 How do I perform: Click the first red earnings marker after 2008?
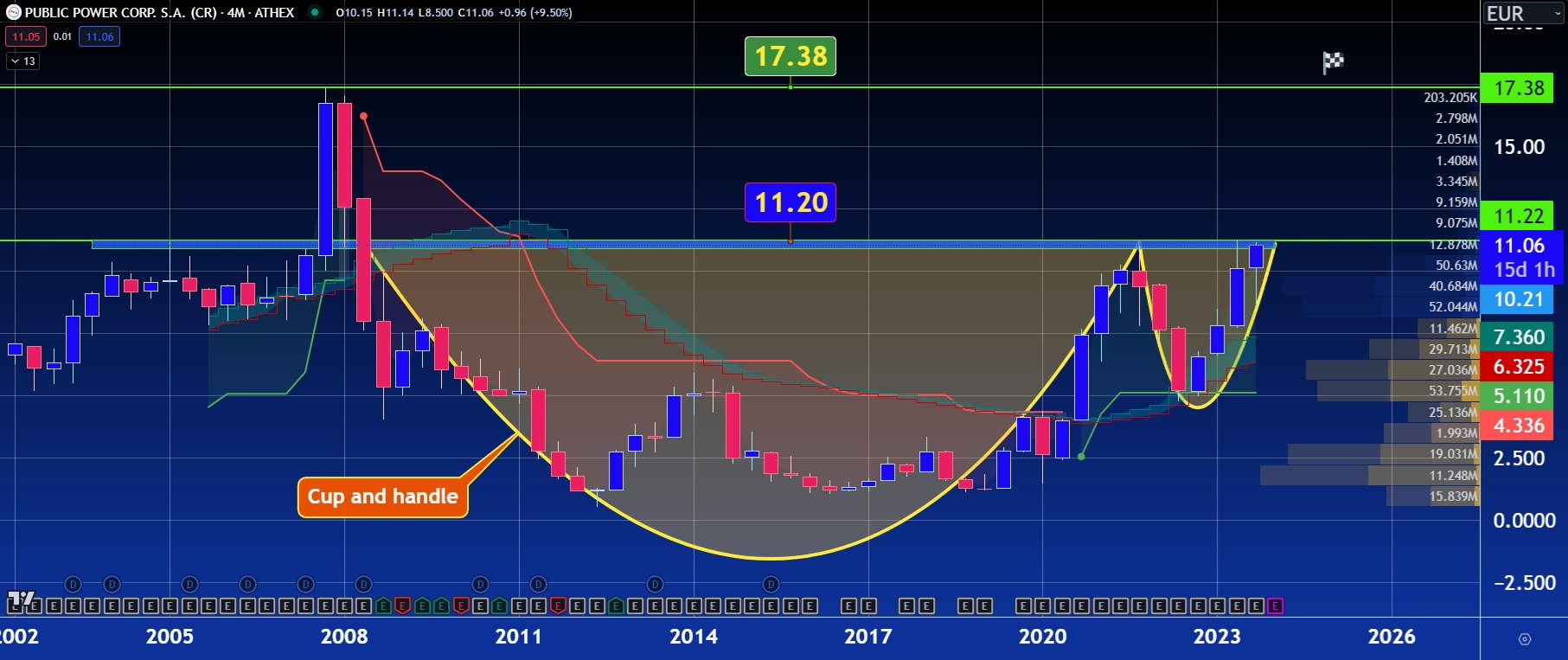click(x=402, y=606)
